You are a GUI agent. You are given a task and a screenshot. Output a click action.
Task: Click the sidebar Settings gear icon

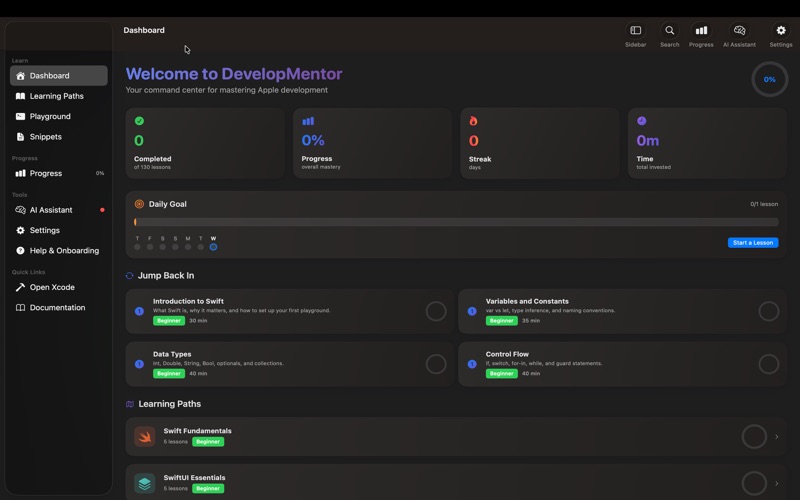pos(20,230)
